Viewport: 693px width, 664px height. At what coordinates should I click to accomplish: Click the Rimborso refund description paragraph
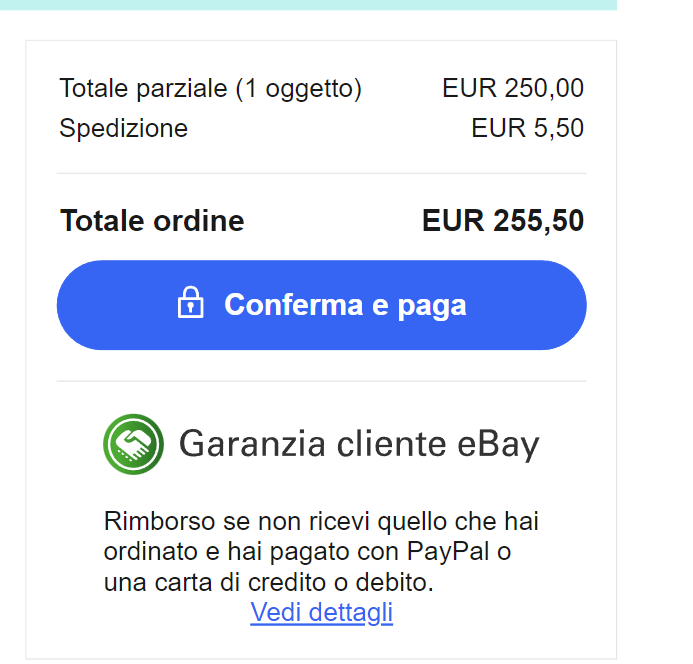(321, 551)
